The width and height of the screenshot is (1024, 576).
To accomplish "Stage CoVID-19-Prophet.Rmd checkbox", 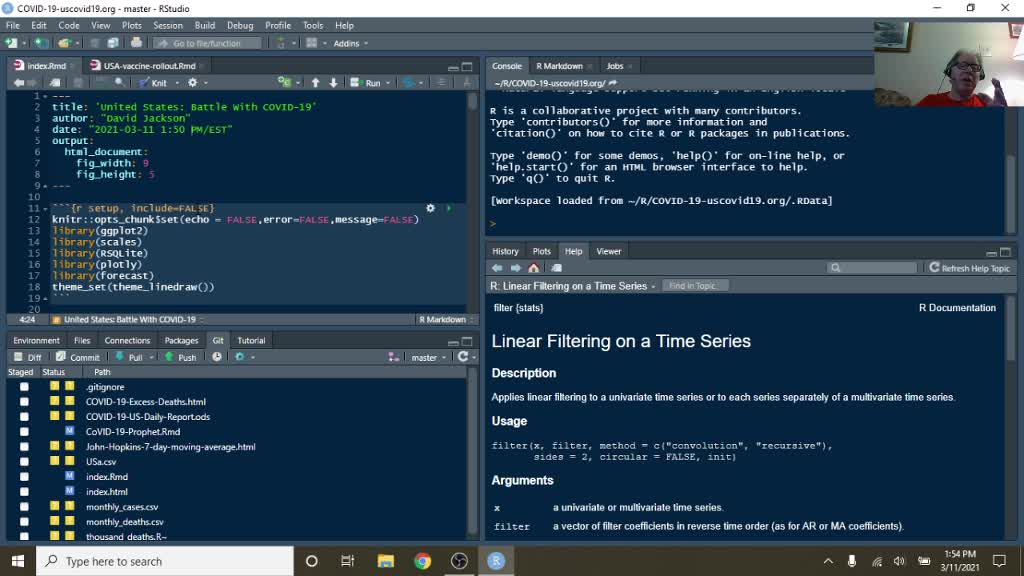I will [24, 432].
